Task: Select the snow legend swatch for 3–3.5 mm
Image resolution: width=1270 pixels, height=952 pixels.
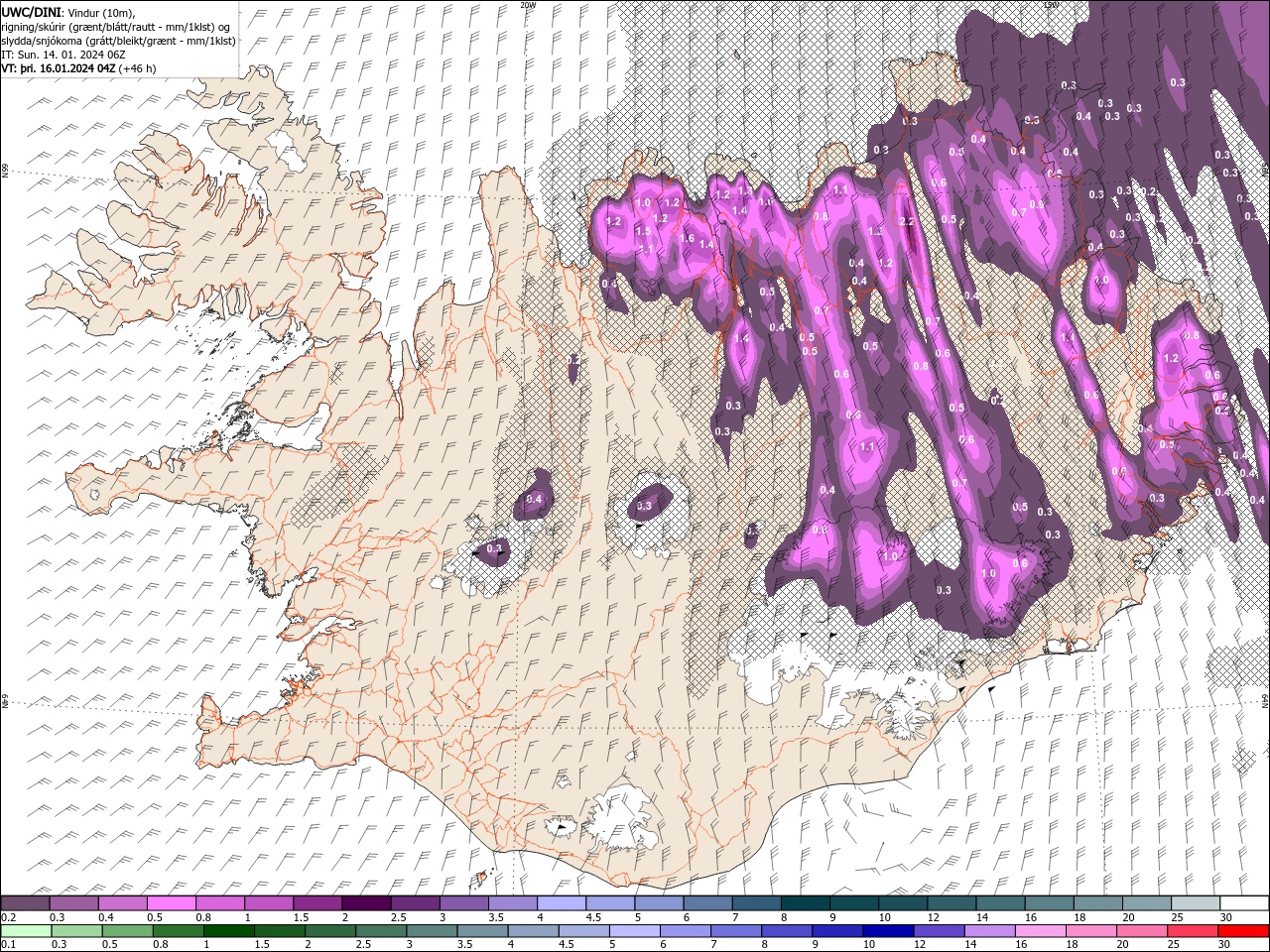Action: click(463, 903)
